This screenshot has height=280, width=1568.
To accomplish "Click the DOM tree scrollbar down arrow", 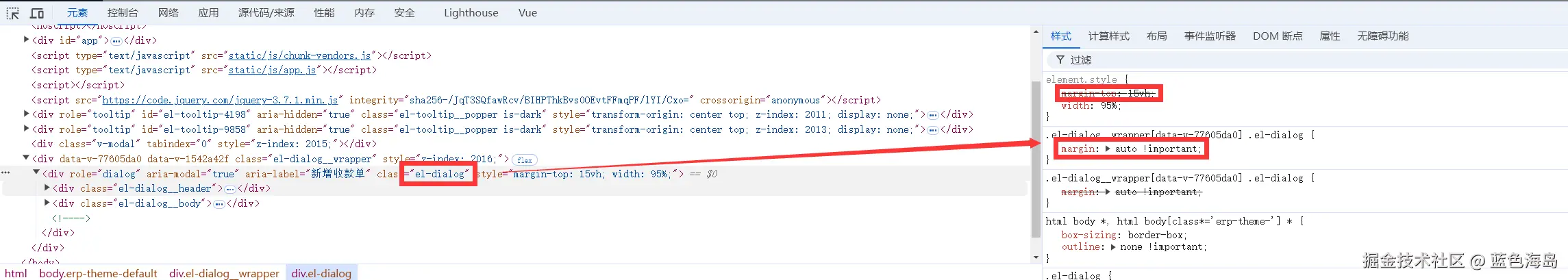I will pos(1036,257).
